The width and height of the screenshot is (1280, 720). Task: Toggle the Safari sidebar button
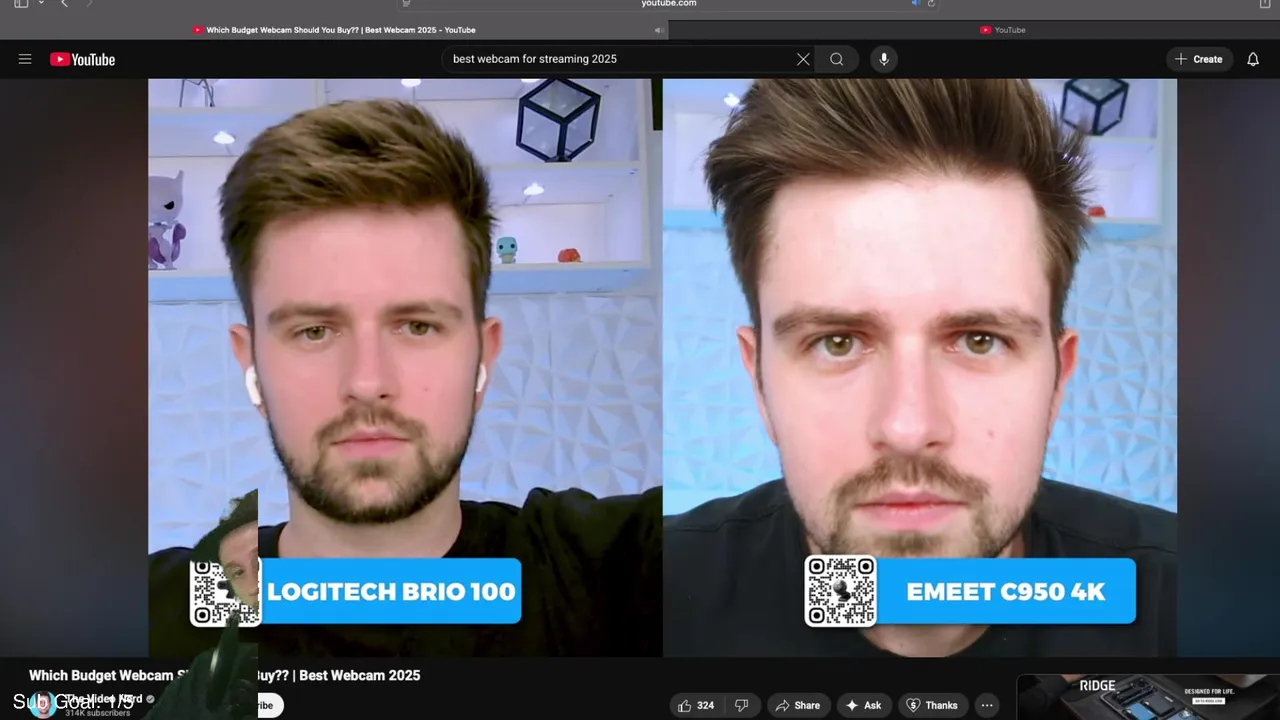pyautogui.click(x=20, y=4)
